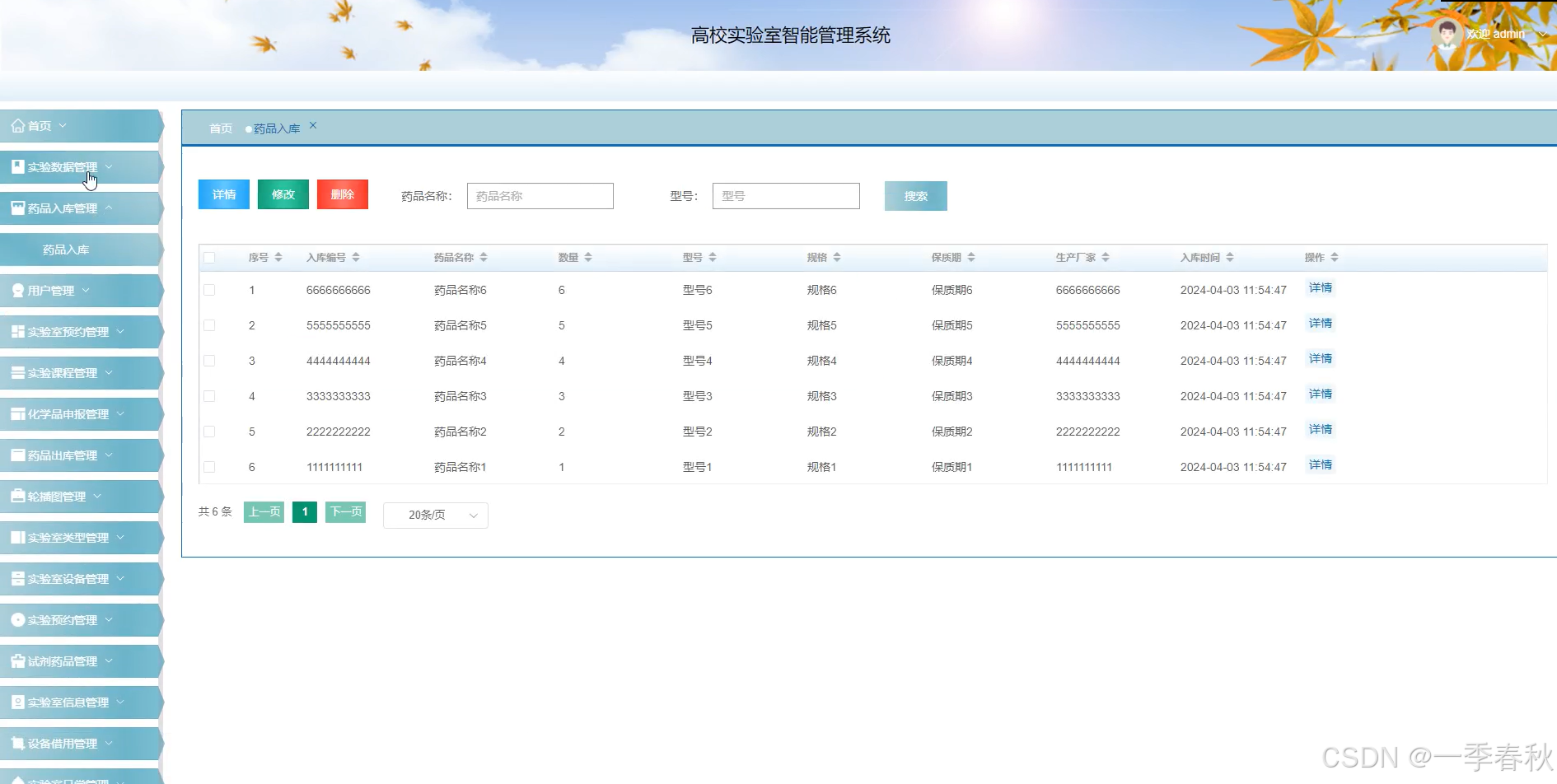Open the 首页 home icon in sidebar
This screenshot has width=1557, height=784.
18,125
